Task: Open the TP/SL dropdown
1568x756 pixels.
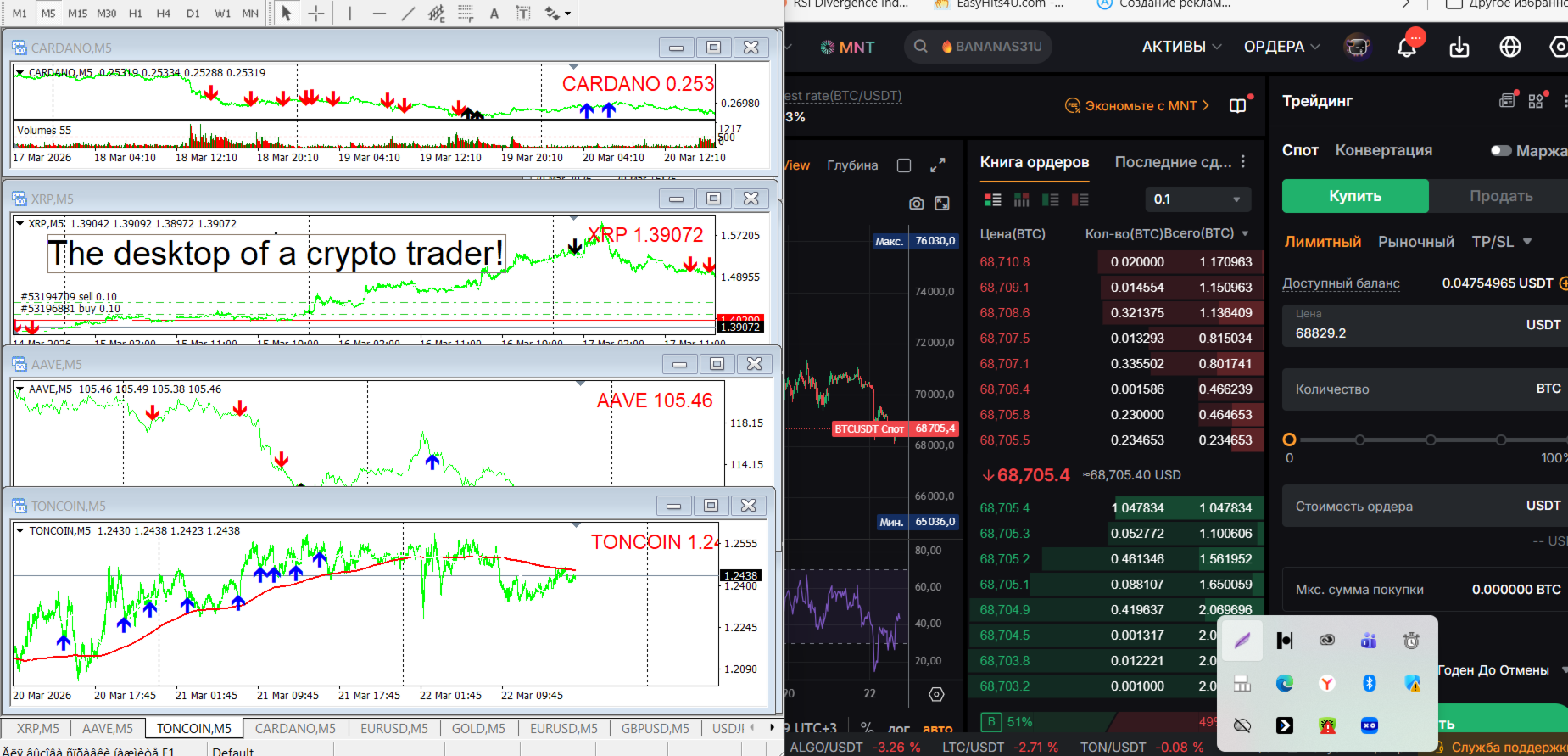Action: 1502,242
